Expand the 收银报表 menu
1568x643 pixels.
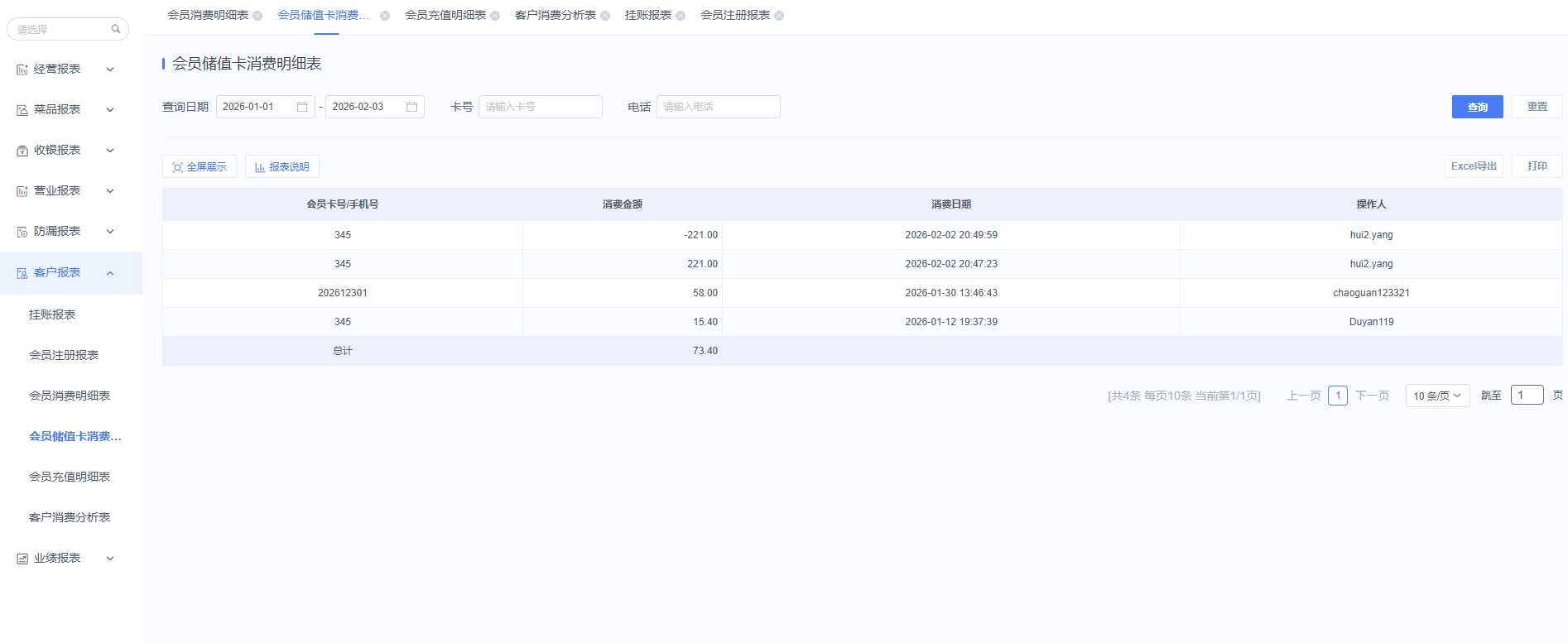click(x=110, y=151)
